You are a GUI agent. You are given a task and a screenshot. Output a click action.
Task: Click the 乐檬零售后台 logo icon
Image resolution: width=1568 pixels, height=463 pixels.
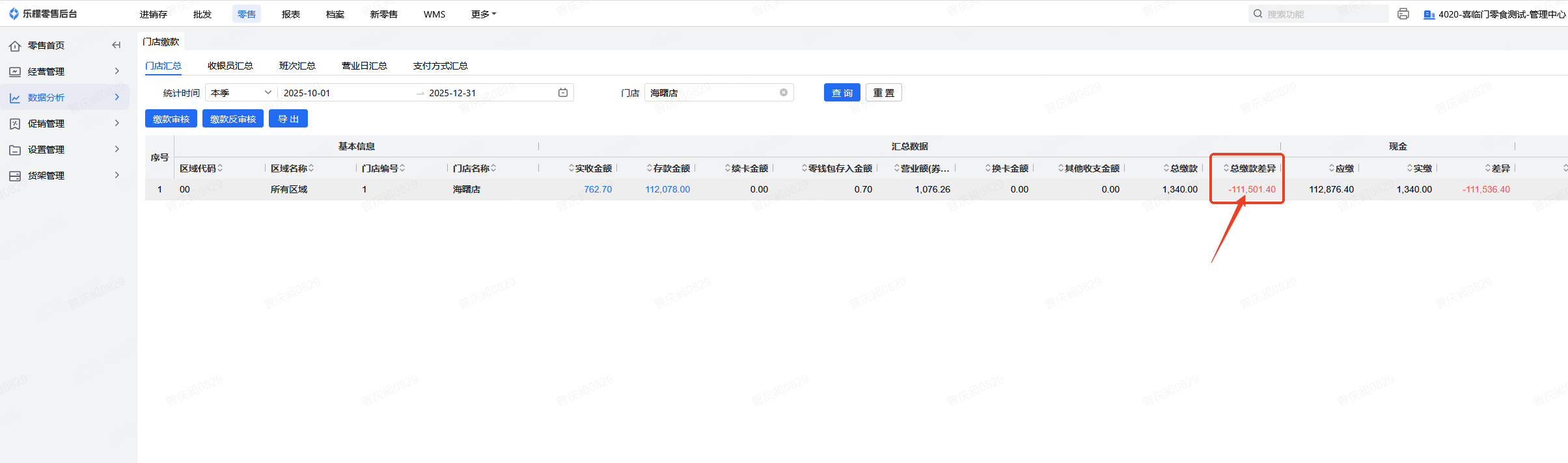click(x=14, y=14)
